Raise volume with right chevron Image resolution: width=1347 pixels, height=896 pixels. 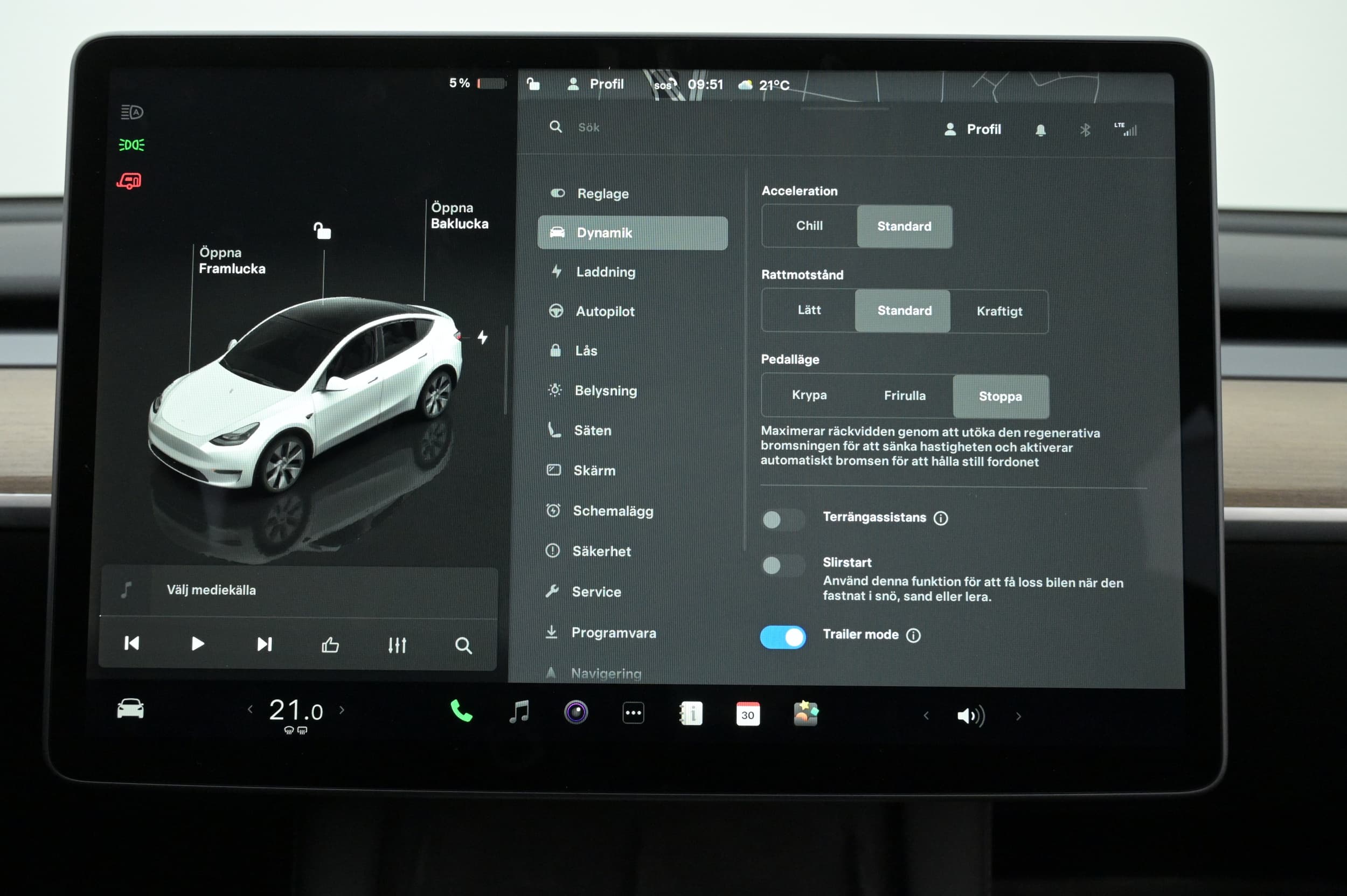pyautogui.click(x=1018, y=716)
